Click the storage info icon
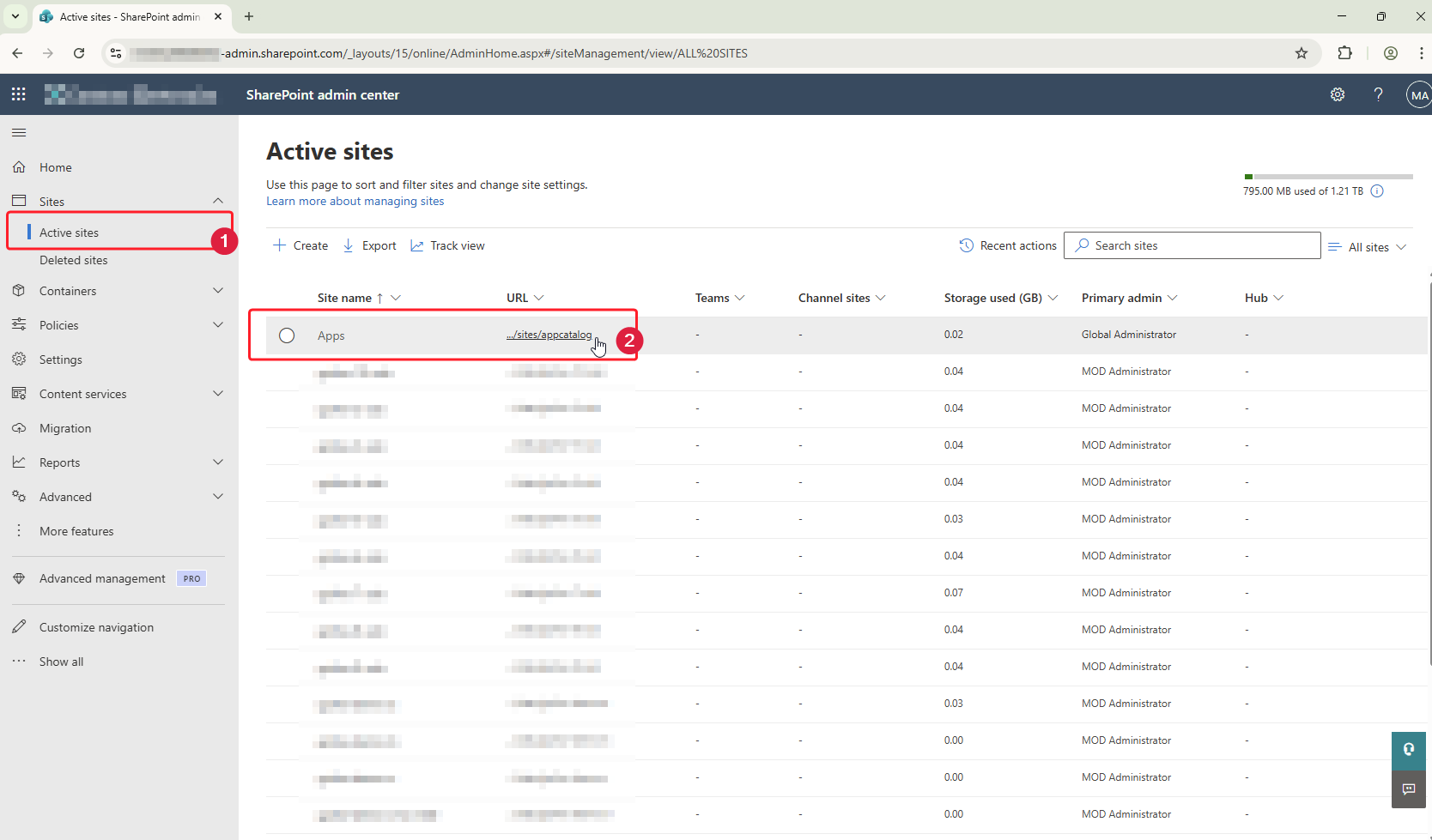 click(1377, 191)
